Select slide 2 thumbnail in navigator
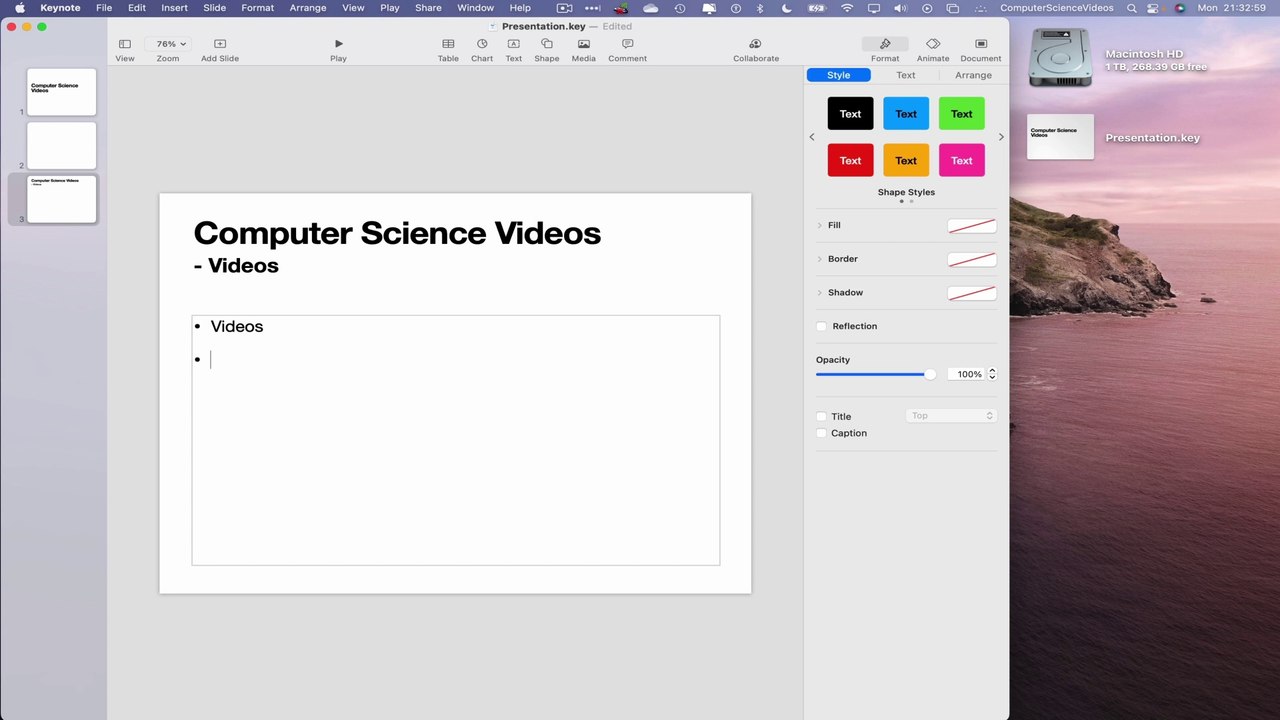The height and width of the screenshot is (720, 1280). 62,145
